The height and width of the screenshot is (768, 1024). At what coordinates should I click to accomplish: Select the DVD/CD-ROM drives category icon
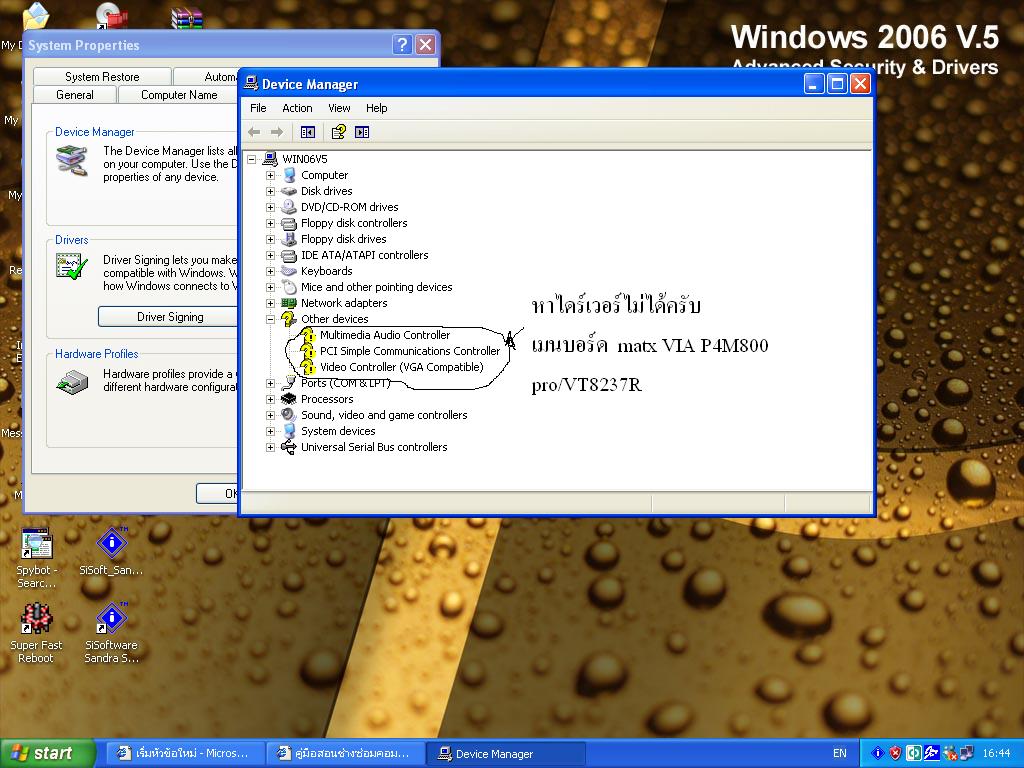pyautogui.click(x=289, y=207)
